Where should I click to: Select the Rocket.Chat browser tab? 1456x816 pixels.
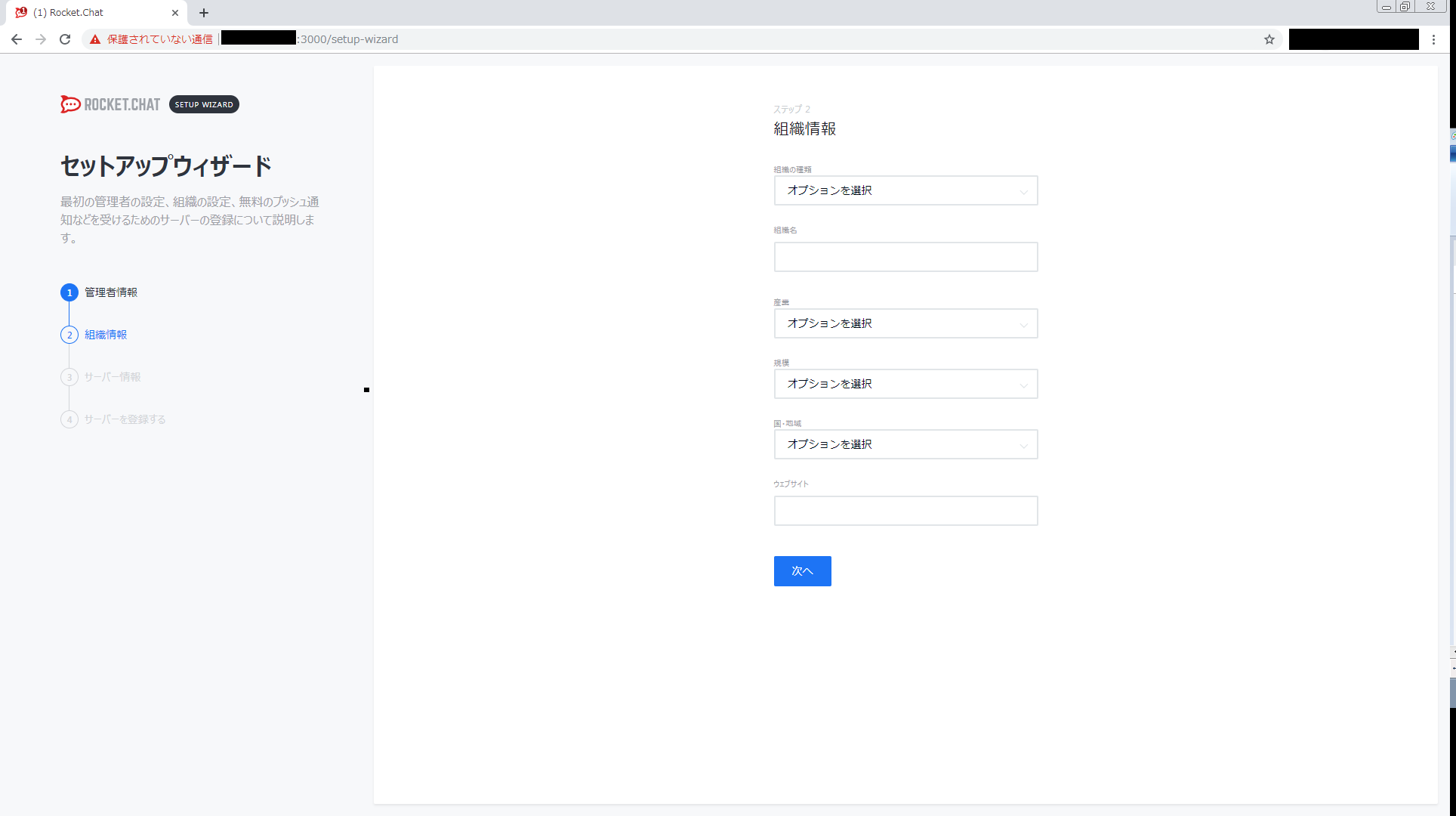(91, 13)
